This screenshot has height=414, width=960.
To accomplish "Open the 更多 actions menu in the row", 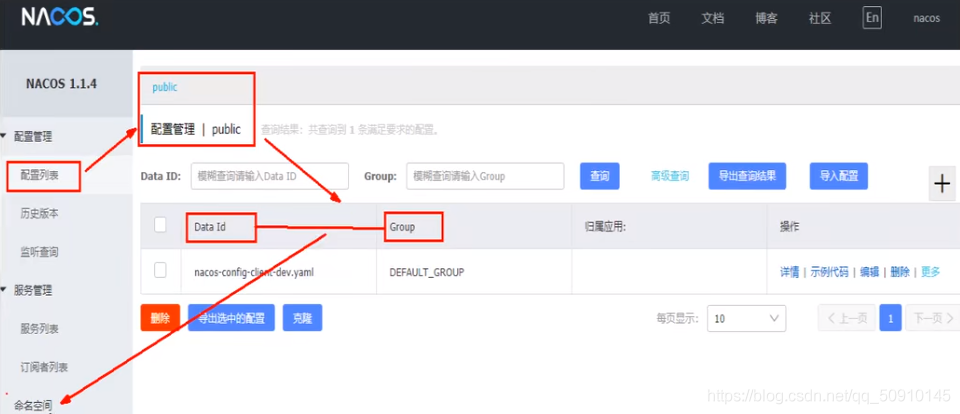I will click(x=931, y=273).
